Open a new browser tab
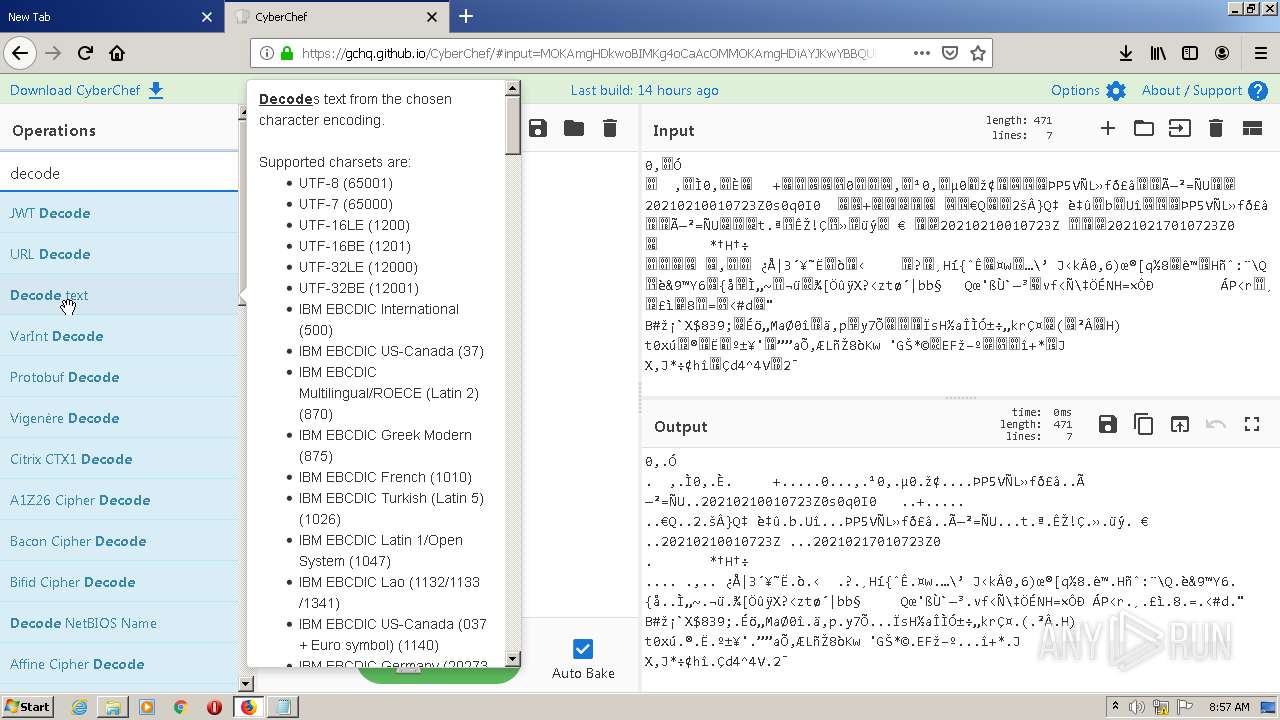This screenshot has width=1280, height=720. click(x=466, y=16)
